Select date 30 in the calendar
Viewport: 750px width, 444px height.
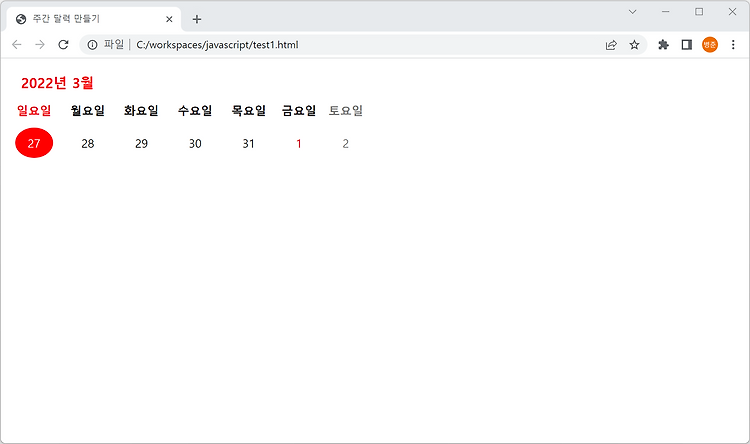195,144
